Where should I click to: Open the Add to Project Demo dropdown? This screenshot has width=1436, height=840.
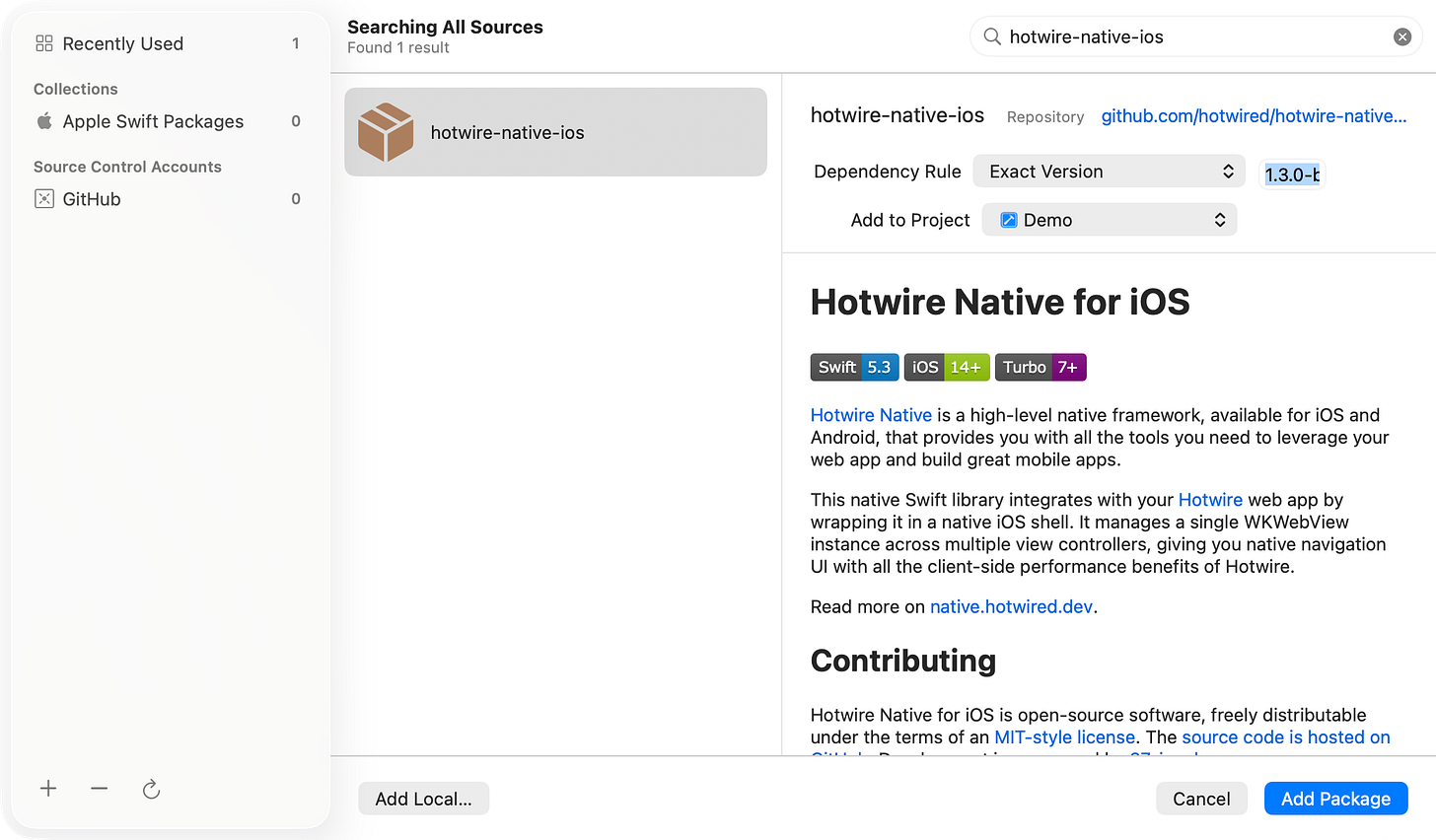[x=1110, y=220]
